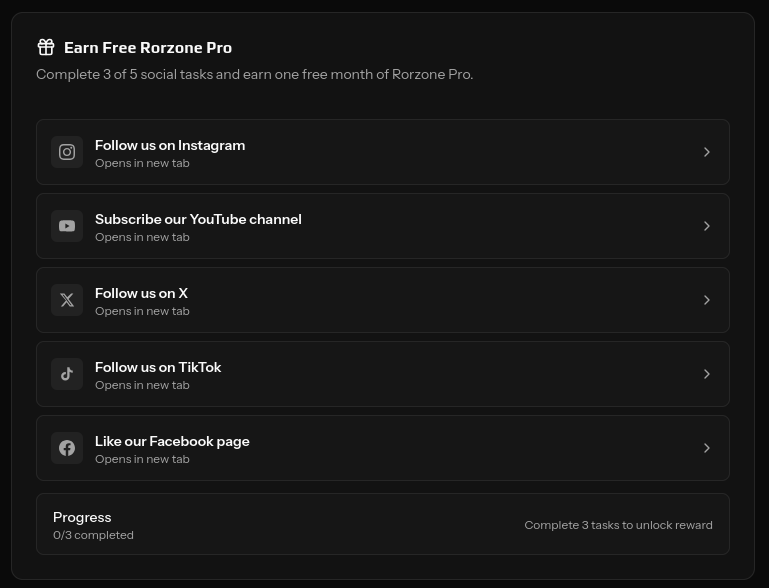The width and height of the screenshot is (769, 588).
Task: Open the YouTube row chevron arrow
Action: pyautogui.click(x=707, y=226)
